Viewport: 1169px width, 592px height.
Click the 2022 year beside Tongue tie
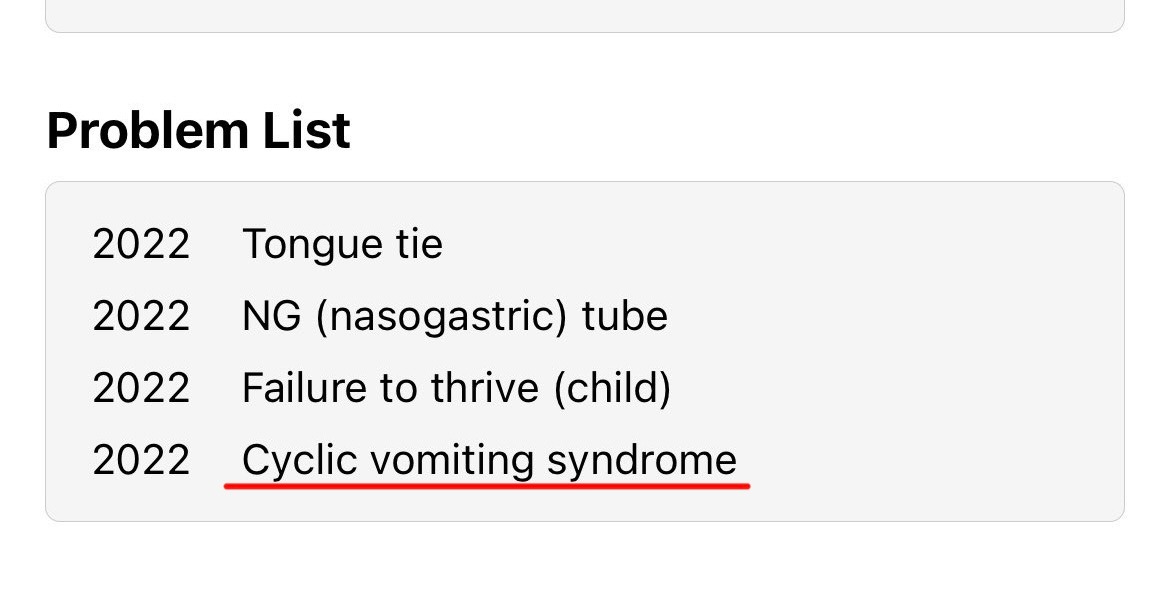tap(141, 244)
